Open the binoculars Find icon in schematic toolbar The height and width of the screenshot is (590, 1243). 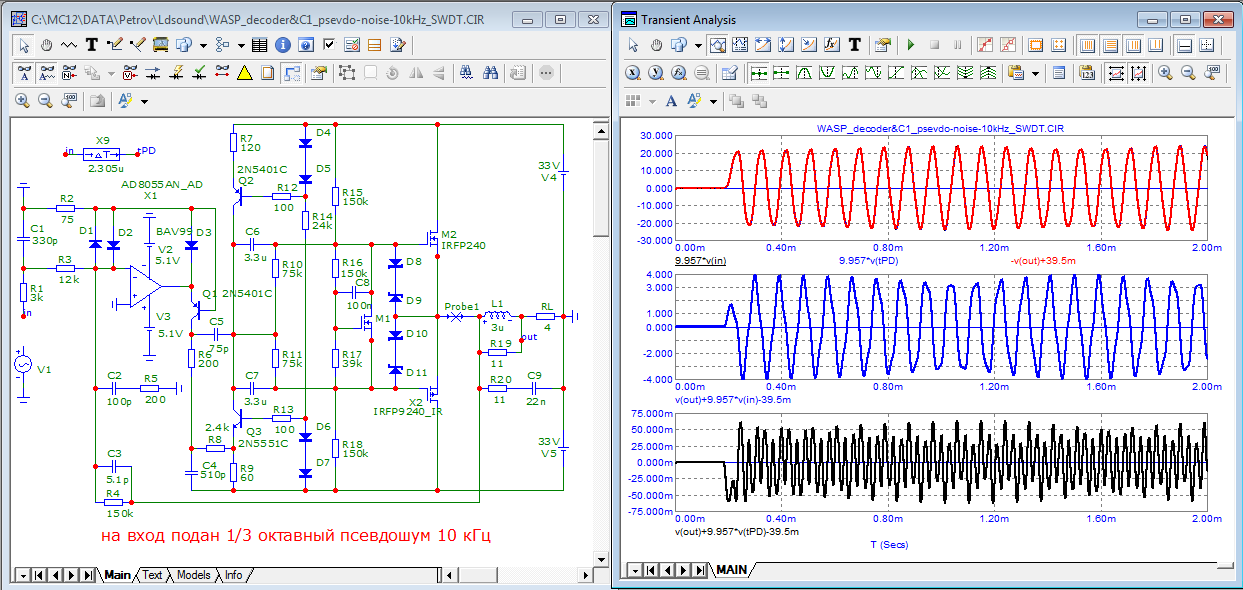(491, 72)
